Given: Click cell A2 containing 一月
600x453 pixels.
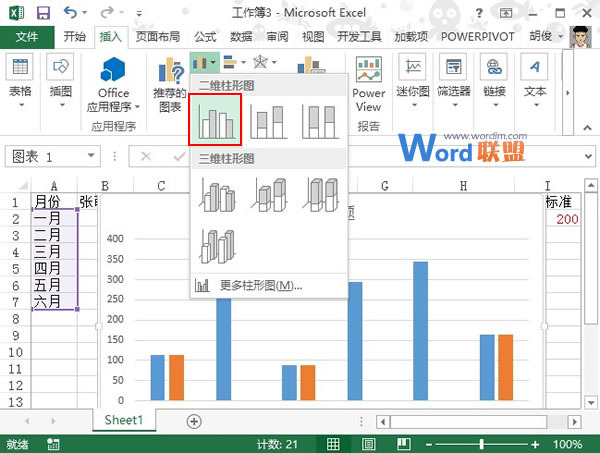Looking at the screenshot, I should pyautogui.click(x=54, y=219).
